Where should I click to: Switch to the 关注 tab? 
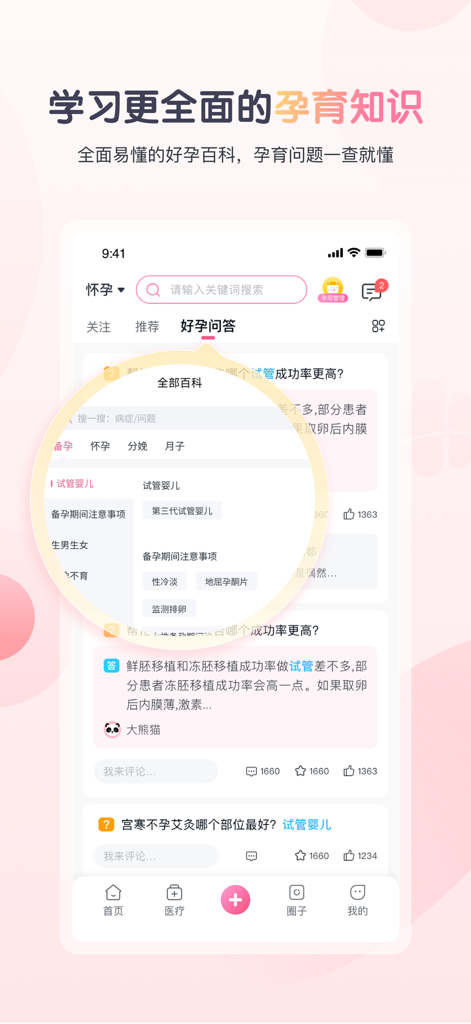tap(99, 327)
